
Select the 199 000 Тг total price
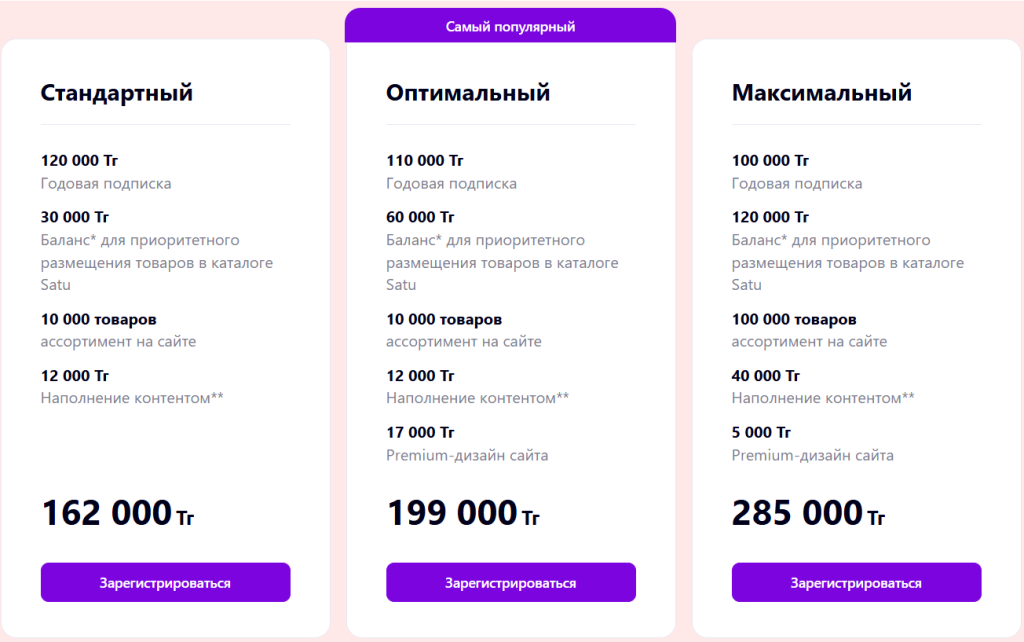[x=463, y=513]
